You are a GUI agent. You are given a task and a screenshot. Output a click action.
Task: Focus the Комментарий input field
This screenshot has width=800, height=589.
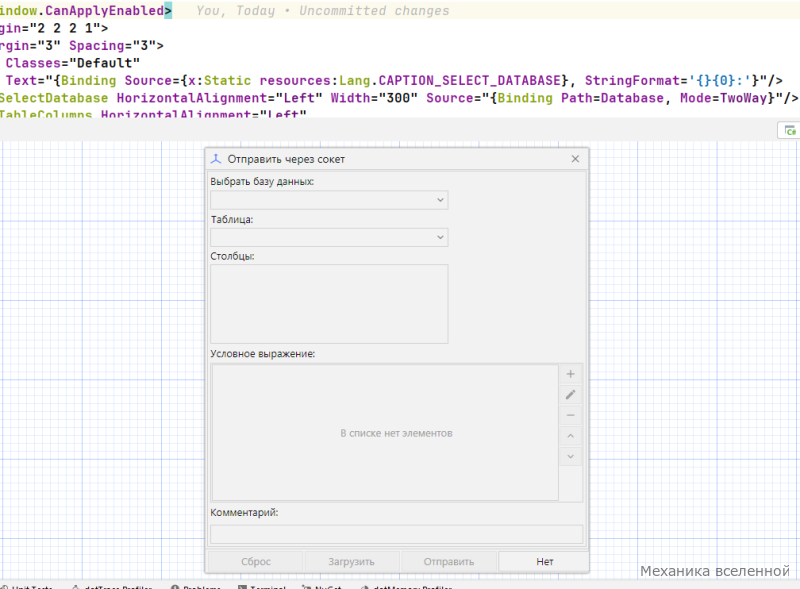(396, 534)
